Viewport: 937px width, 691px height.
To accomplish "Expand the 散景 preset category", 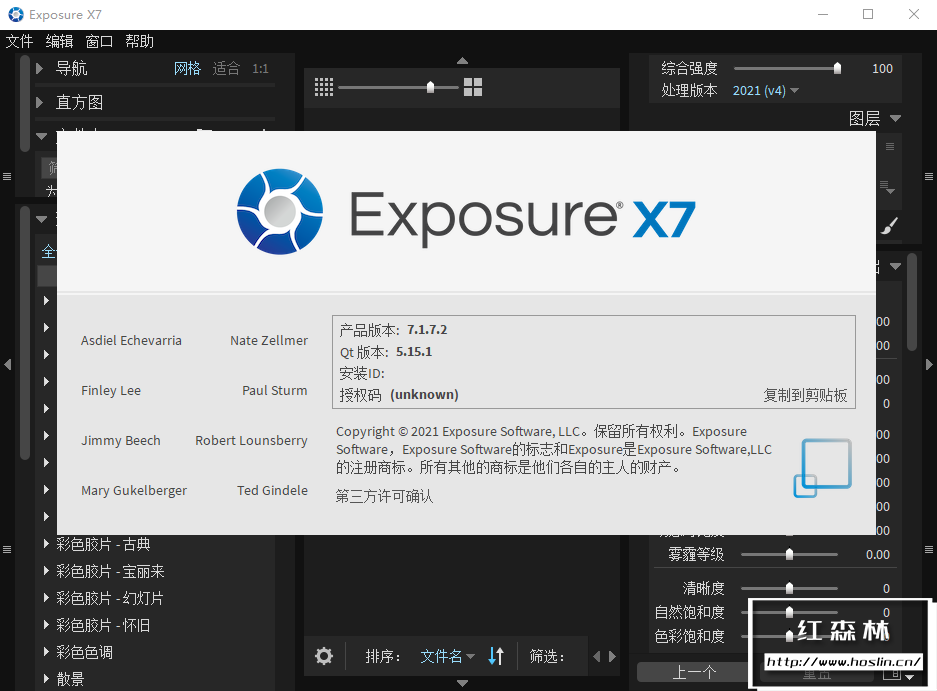I will [x=46, y=678].
